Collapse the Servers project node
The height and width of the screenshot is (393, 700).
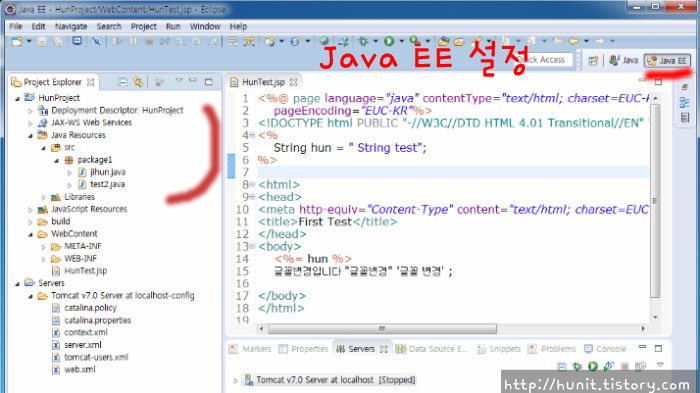(x=17, y=284)
